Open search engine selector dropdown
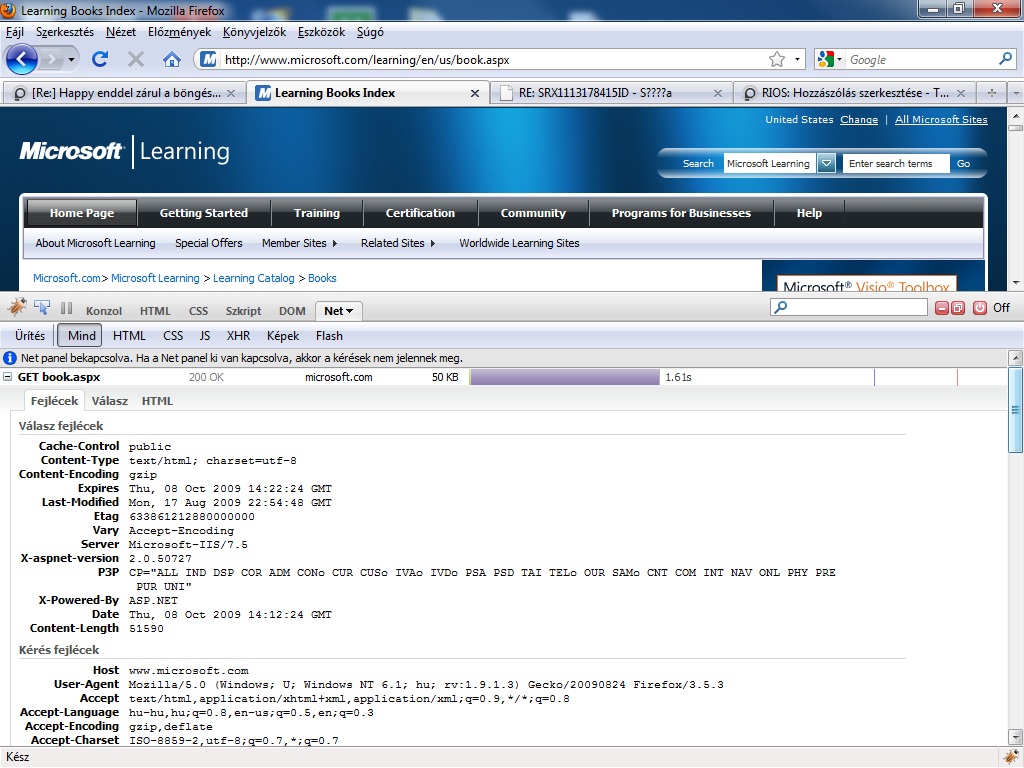This screenshot has height=768, width=1024. click(839, 59)
